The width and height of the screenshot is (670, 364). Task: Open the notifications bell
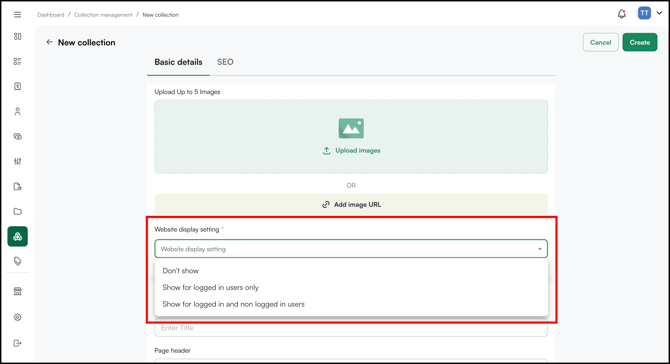[x=622, y=14]
